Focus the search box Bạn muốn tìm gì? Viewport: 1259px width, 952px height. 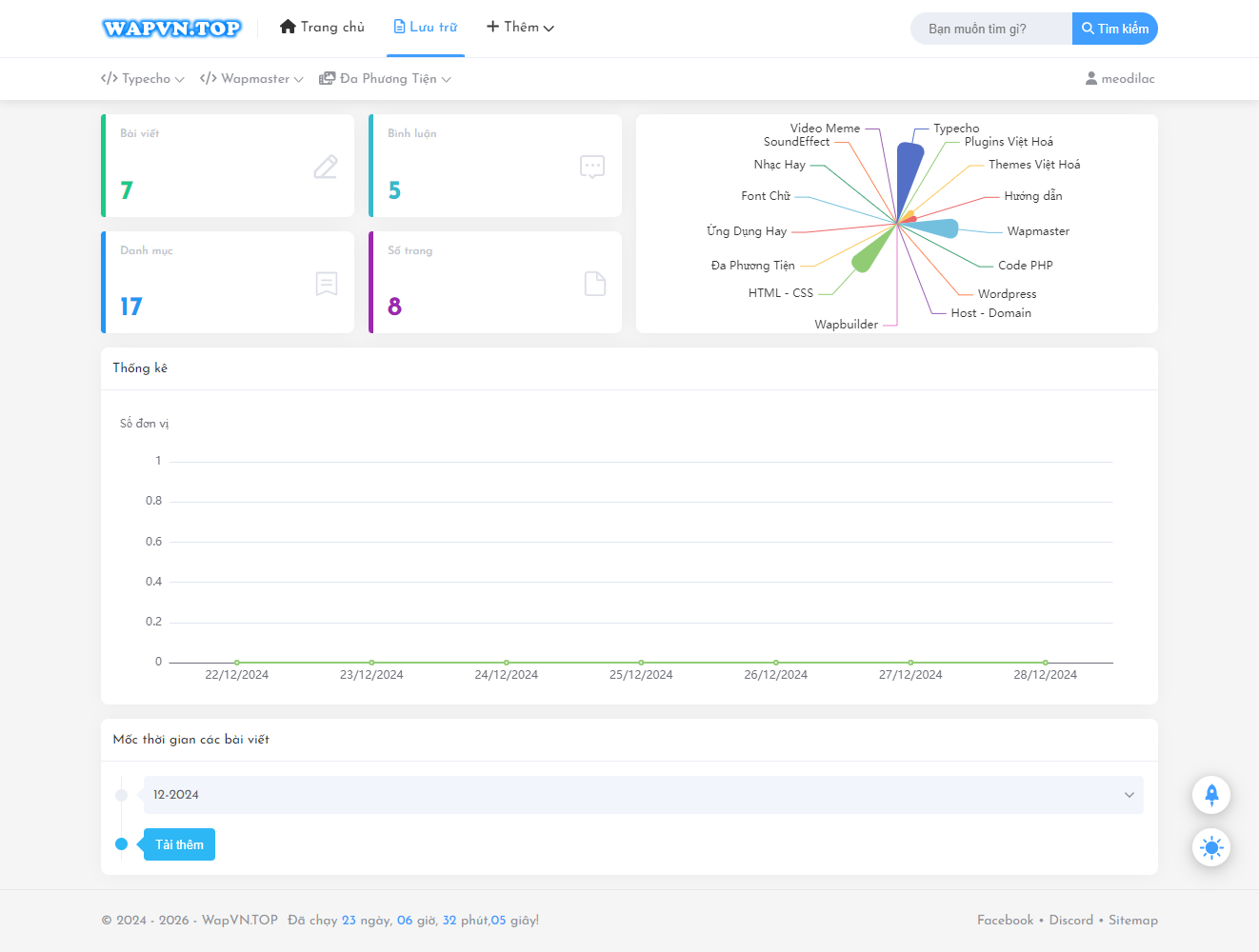991,29
